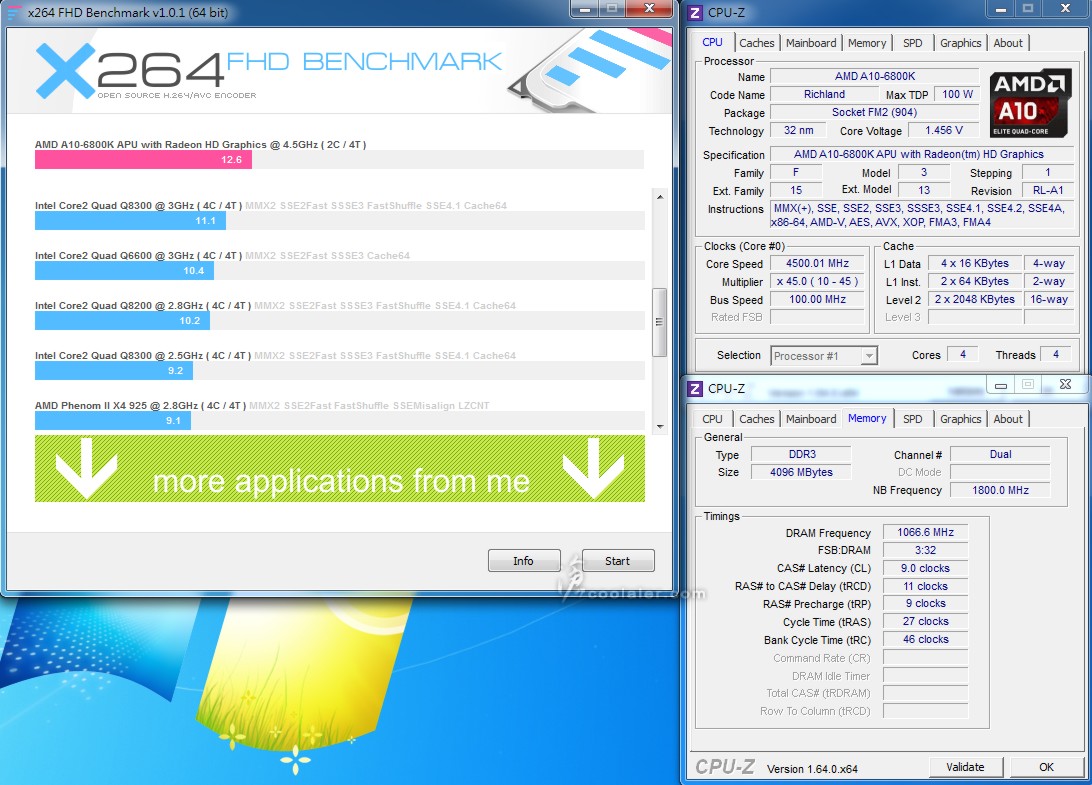The width and height of the screenshot is (1092, 785).
Task: Open the Processor #1 selection dropdown
Action: click(x=824, y=356)
